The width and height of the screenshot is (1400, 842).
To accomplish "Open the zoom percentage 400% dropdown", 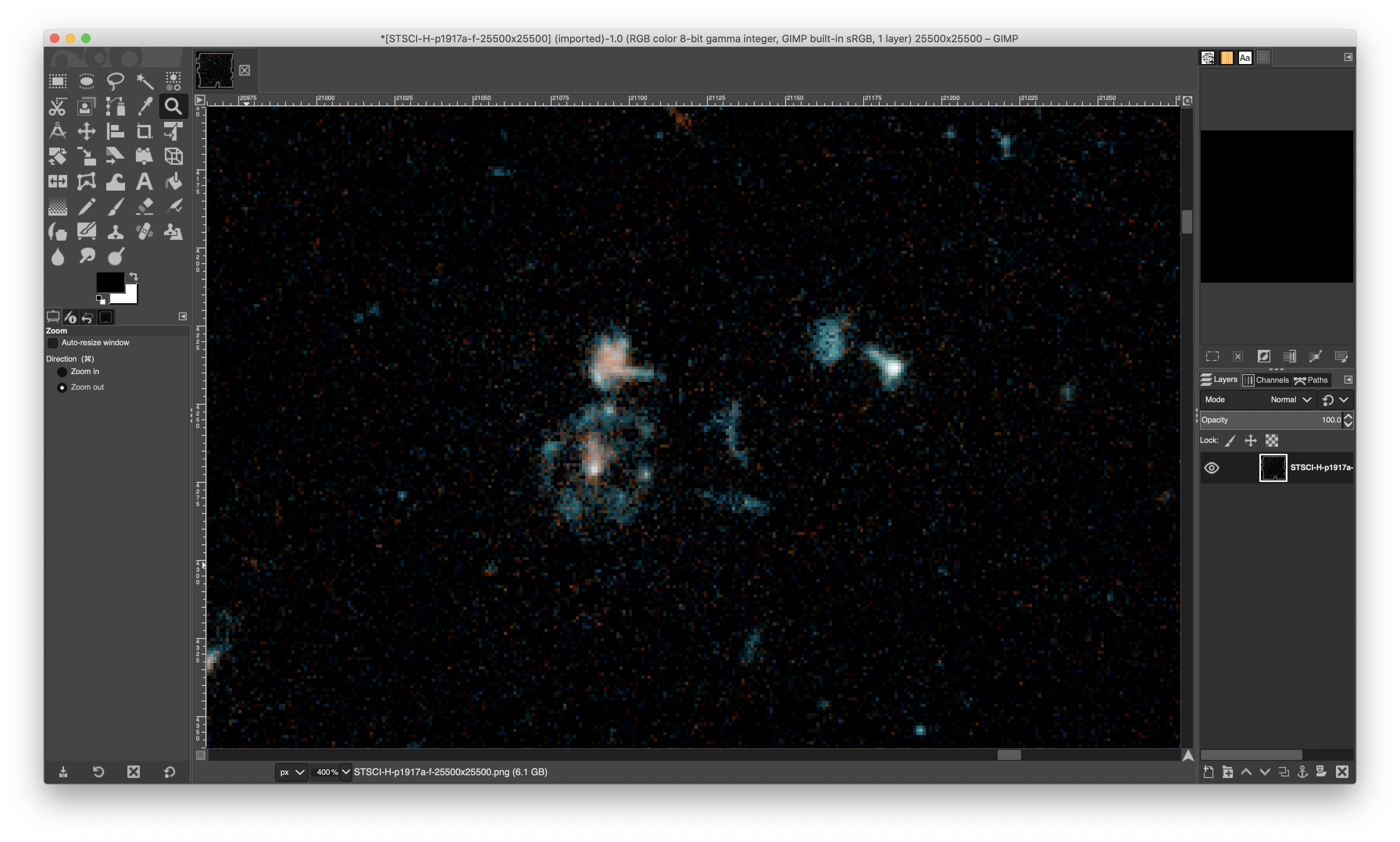I will tap(346, 772).
